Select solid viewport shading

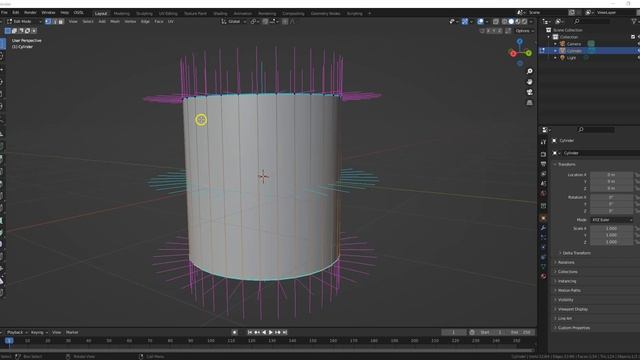(511, 22)
